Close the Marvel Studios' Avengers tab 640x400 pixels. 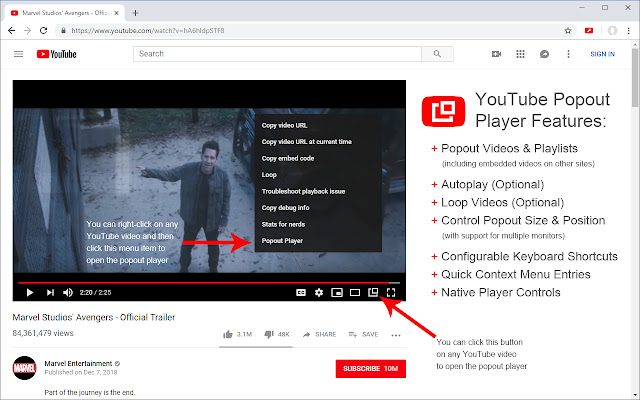tap(116, 13)
